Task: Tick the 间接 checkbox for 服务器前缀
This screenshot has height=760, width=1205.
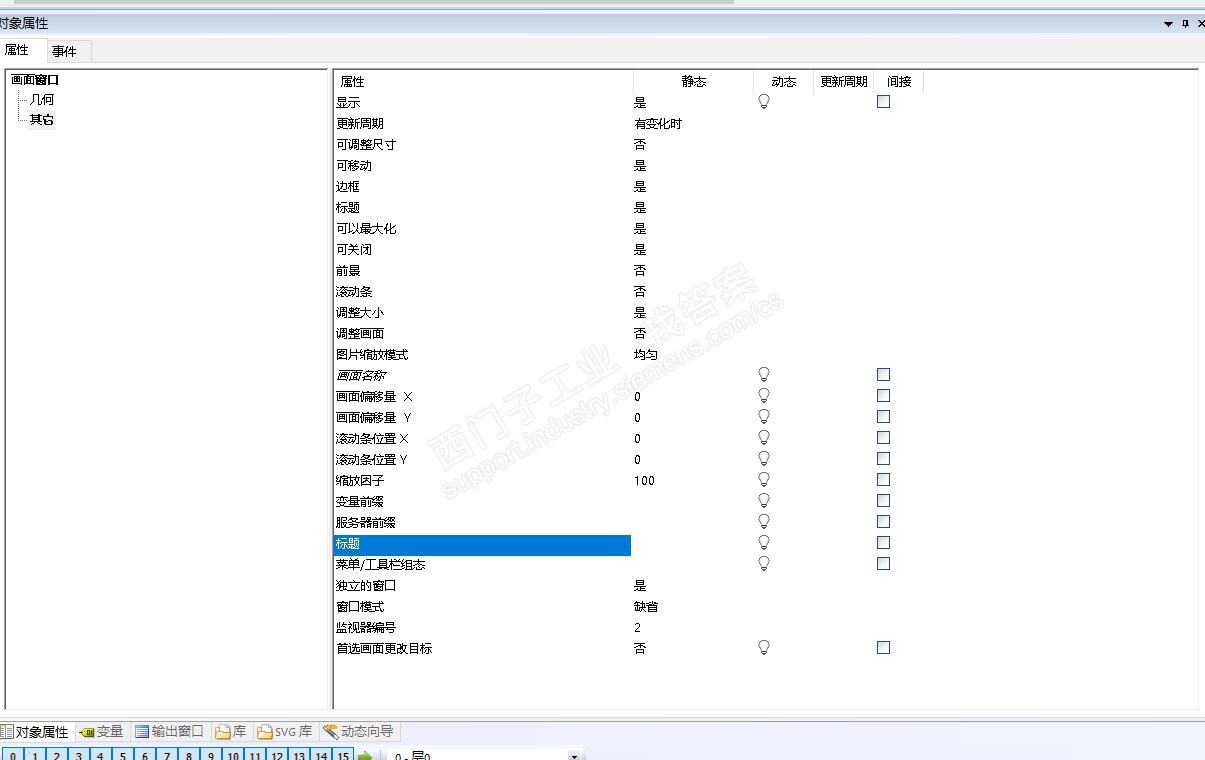Action: coord(883,522)
